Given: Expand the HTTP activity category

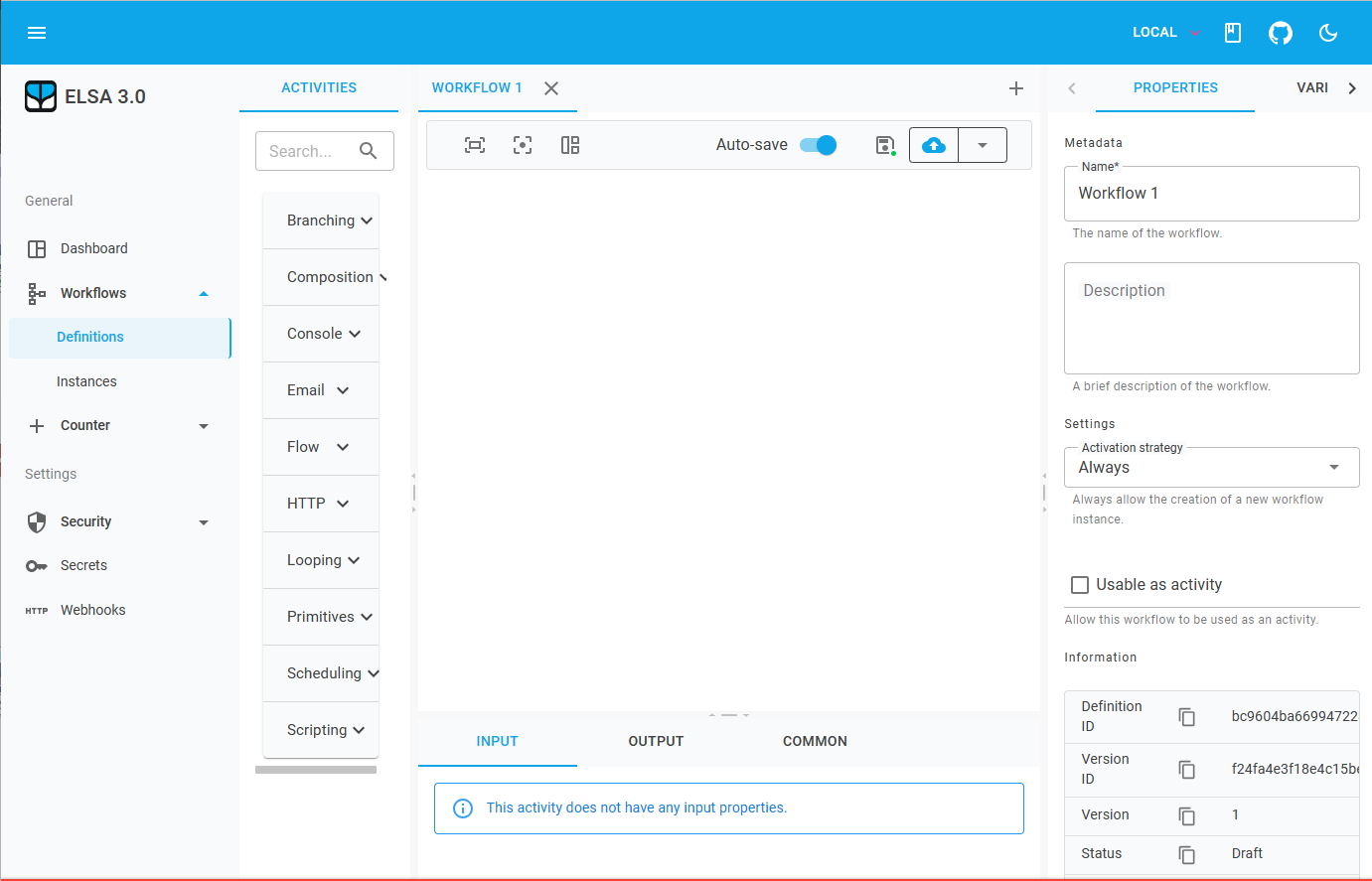Looking at the screenshot, I should tap(321, 504).
